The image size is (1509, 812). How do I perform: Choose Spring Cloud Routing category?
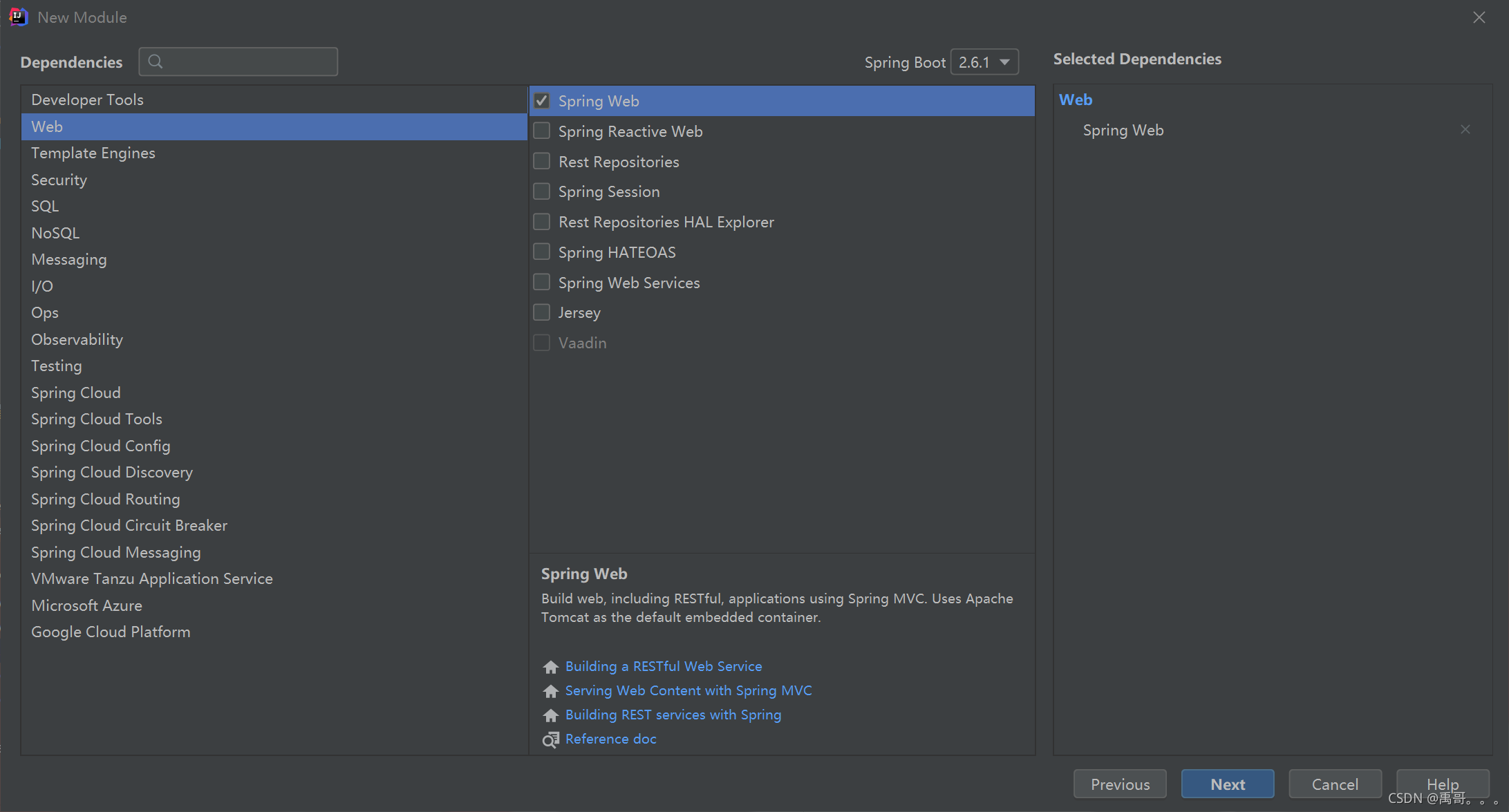pyautogui.click(x=274, y=499)
